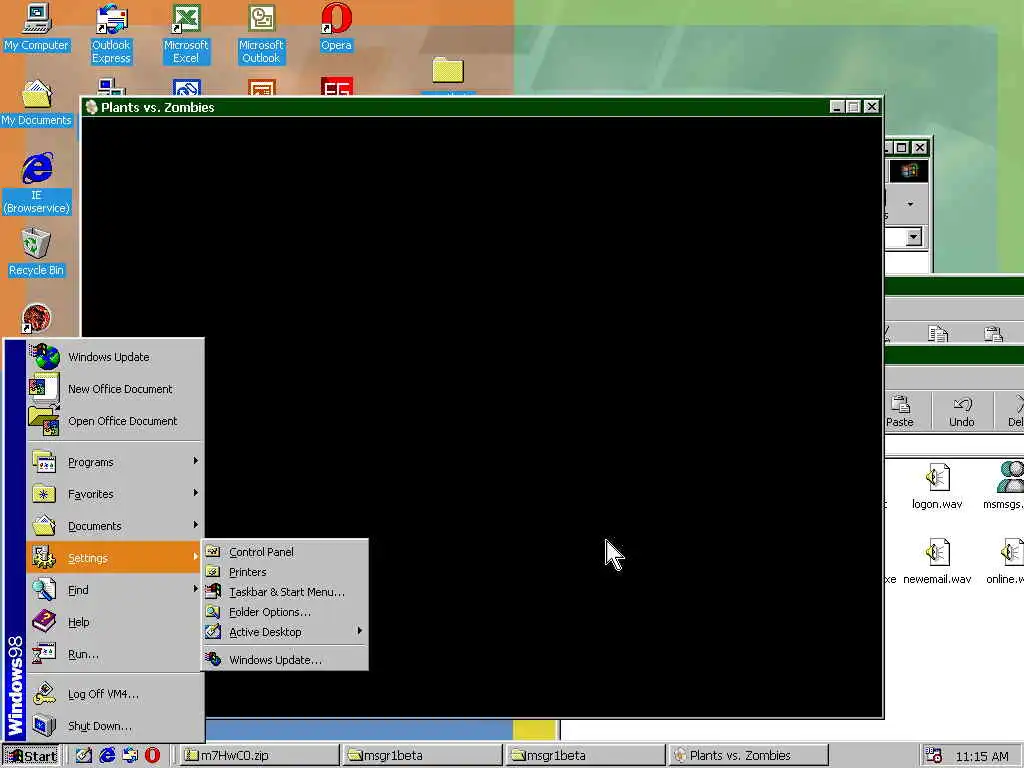Click the Plants vs. Zombies title icon
1024x768 pixels.
click(x=91, y=107)
